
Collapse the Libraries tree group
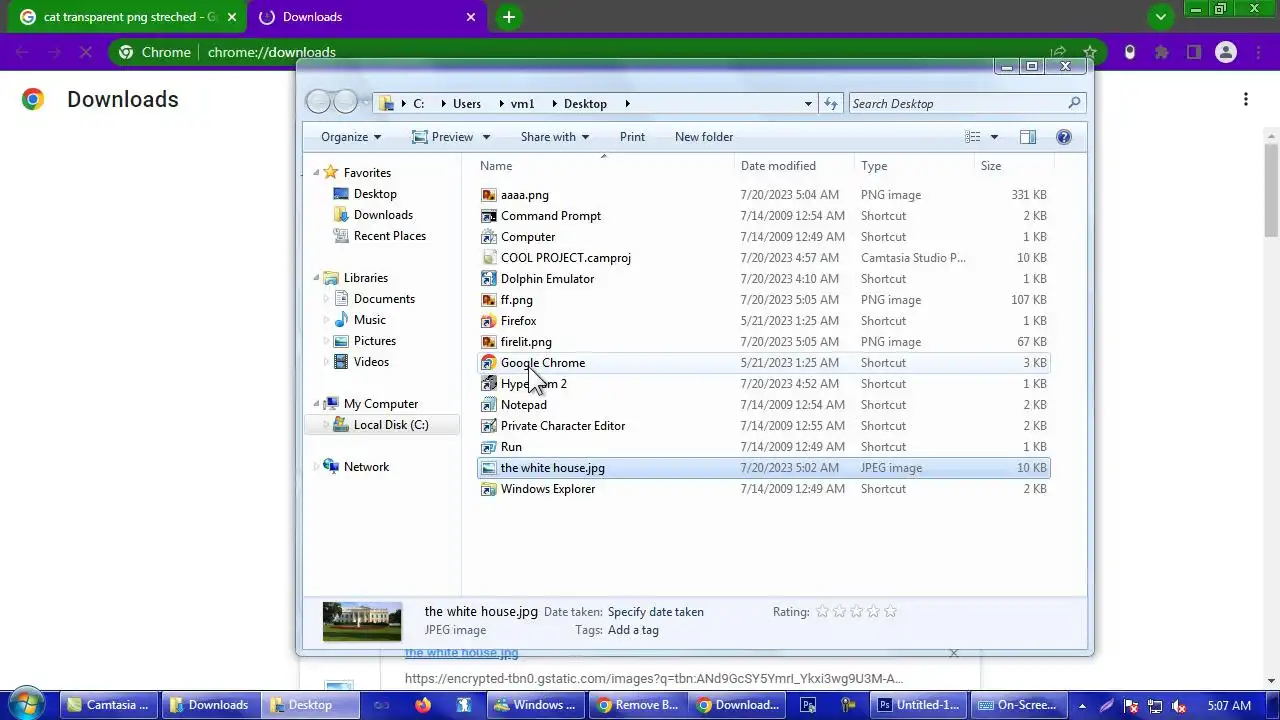[316, 278]
